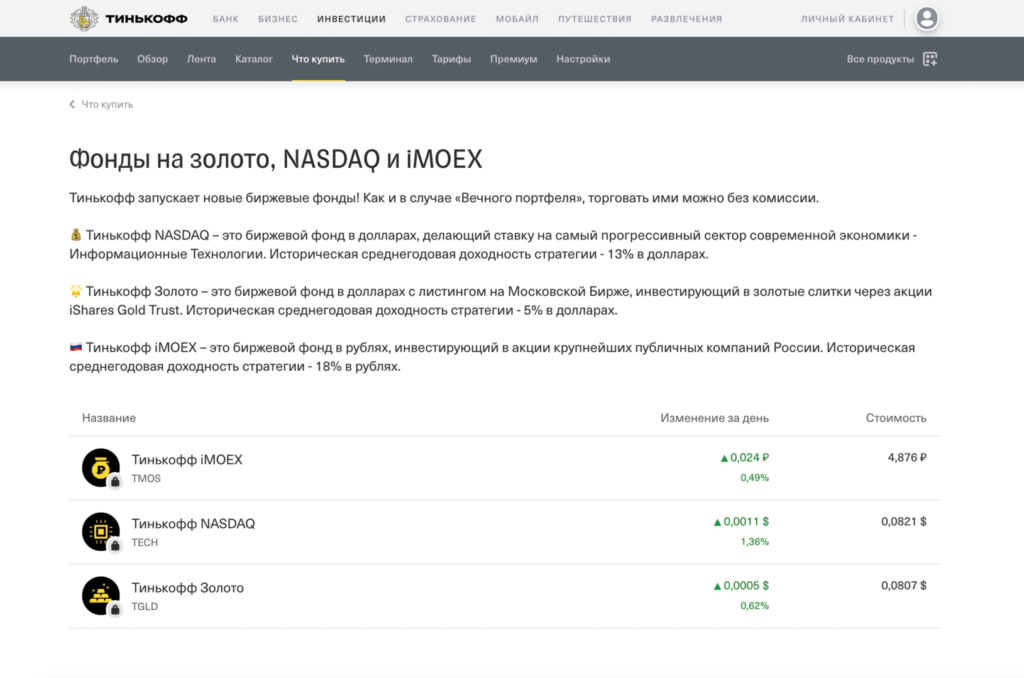
Task: Click the Стоимость column header
Action: (x=896, y=418)
